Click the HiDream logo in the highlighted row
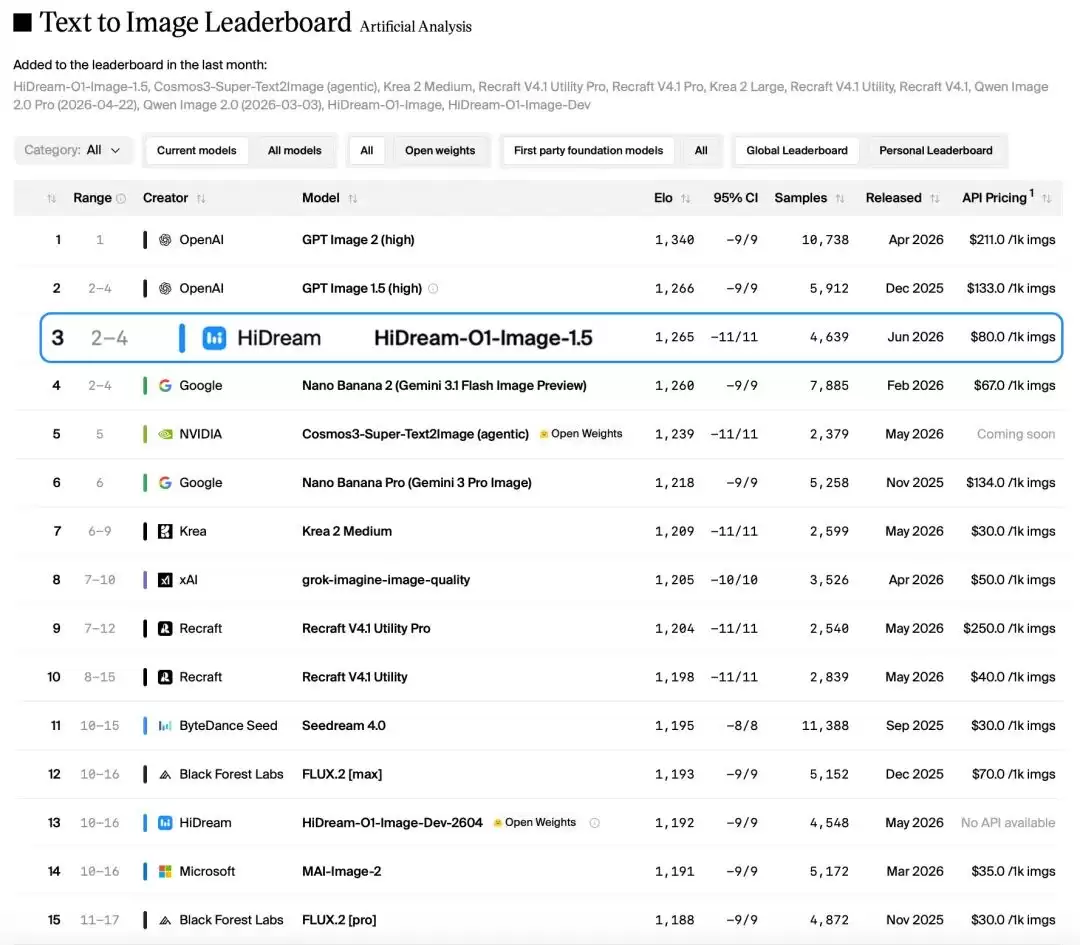The width and height of the screenshot is (1080, 945). (x=214, y=338)
